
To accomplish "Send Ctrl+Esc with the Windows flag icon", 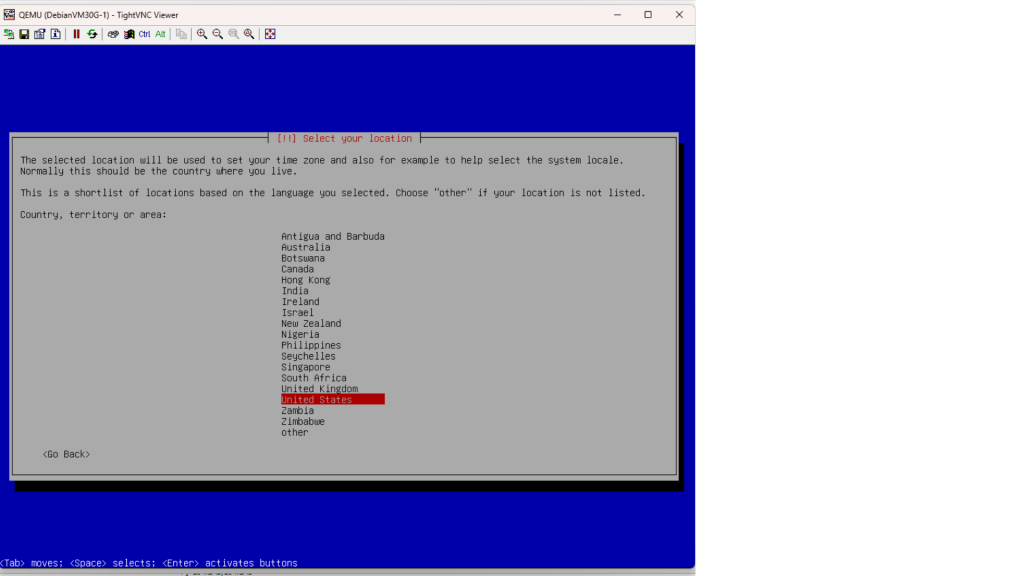I will point(129,34).
